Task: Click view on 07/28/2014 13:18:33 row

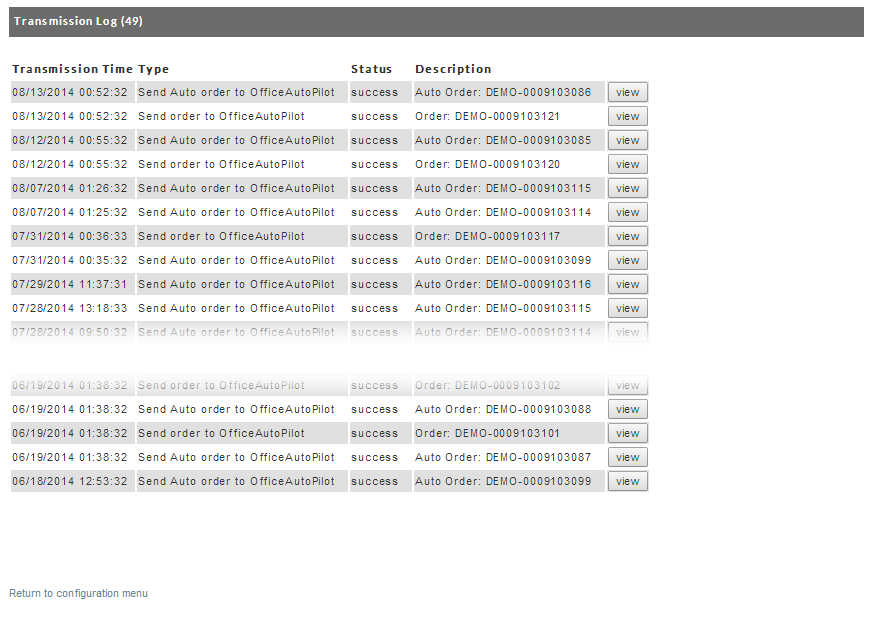Action: coord(627,308)
